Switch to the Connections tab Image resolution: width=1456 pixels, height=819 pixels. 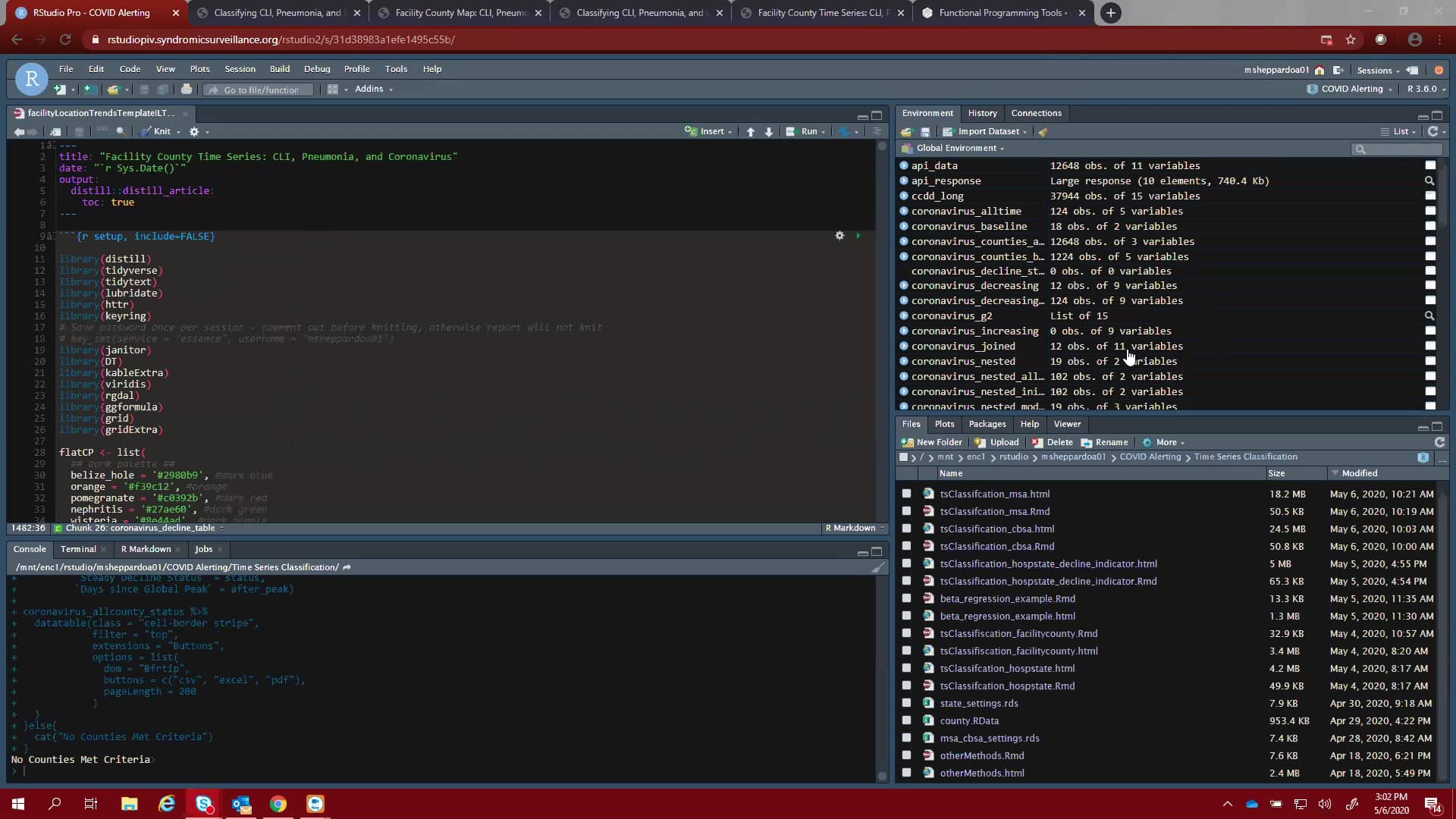[x=1036, y=113]
